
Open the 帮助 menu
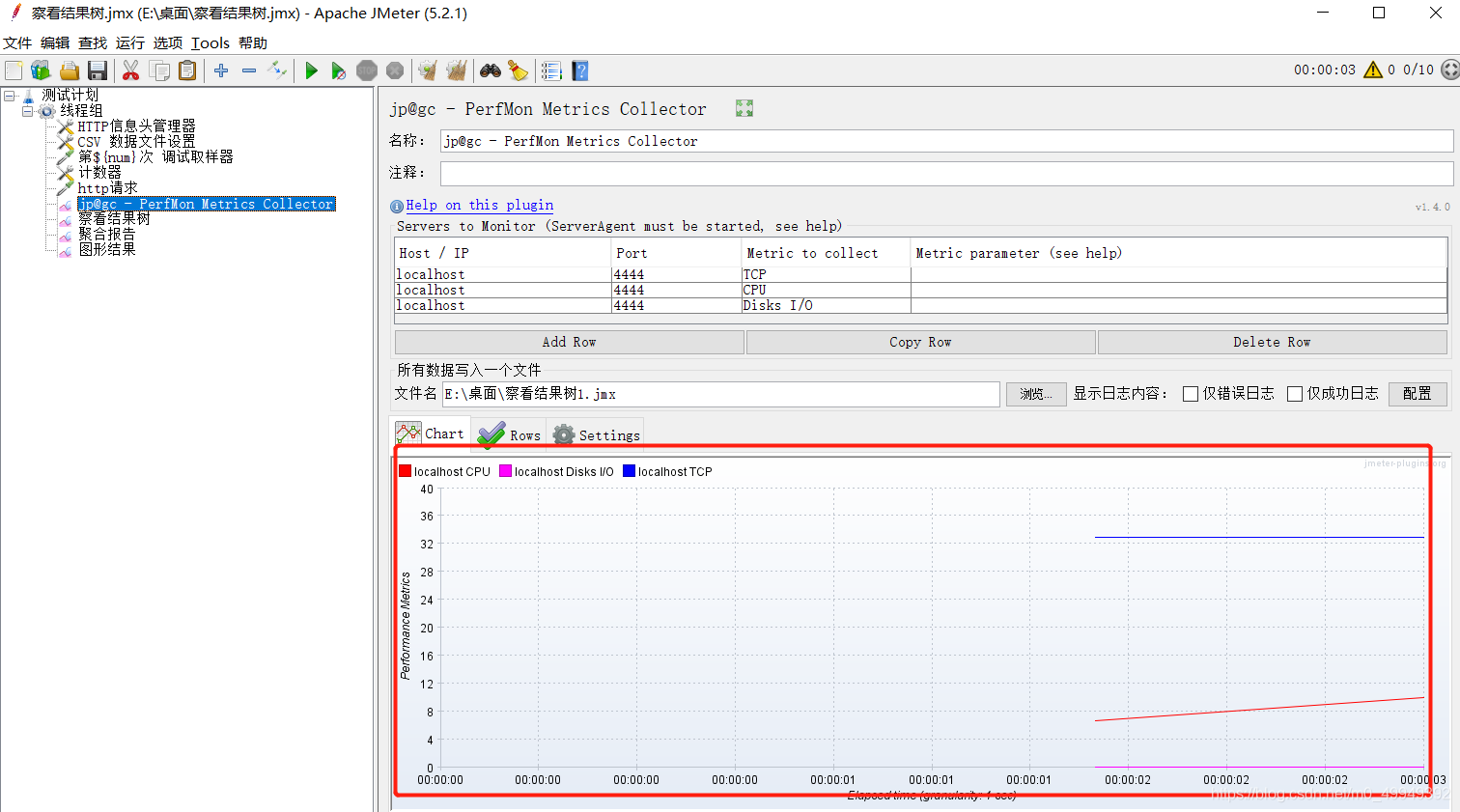tap(253, 42)
